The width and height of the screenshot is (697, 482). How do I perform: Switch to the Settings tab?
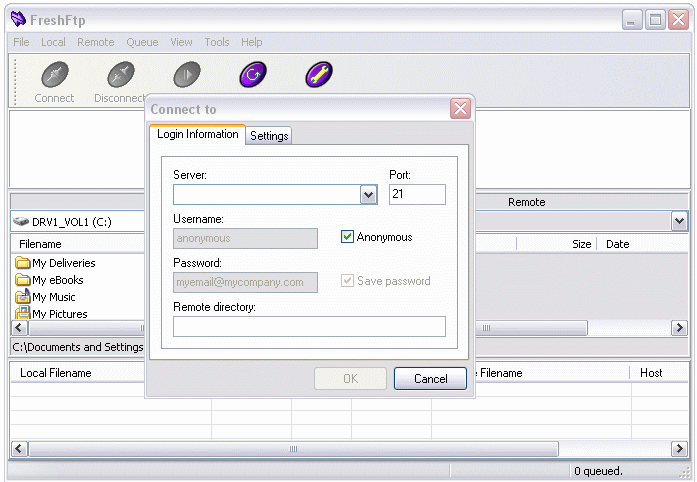coord(269,136)
